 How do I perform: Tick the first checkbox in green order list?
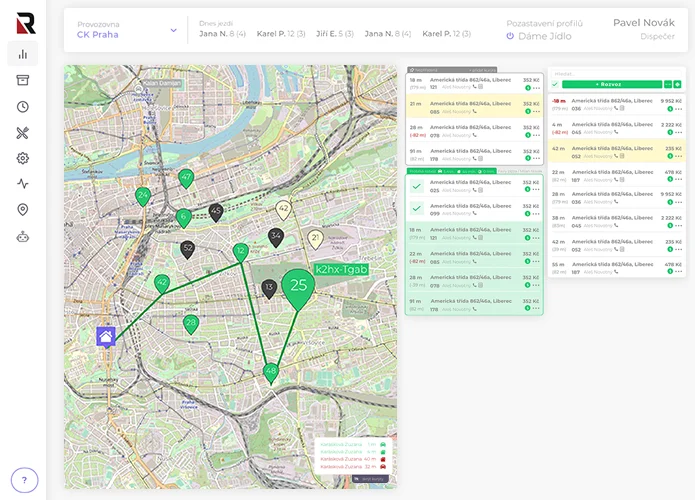tap(416, 186)
